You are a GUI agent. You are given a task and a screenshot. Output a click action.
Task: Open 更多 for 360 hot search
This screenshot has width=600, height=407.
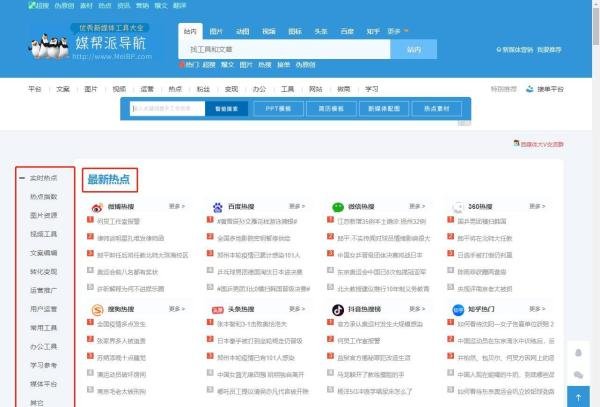click(537, 206)
